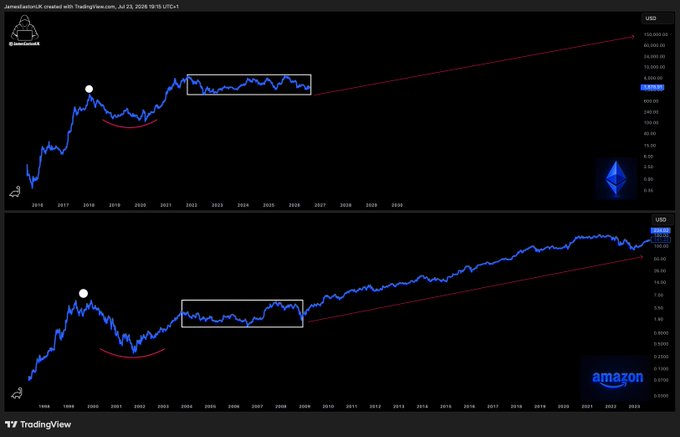Click the 24,000.00 price level label
The height and width of the screenshot is (437, 680).
(x=656, y=56)
